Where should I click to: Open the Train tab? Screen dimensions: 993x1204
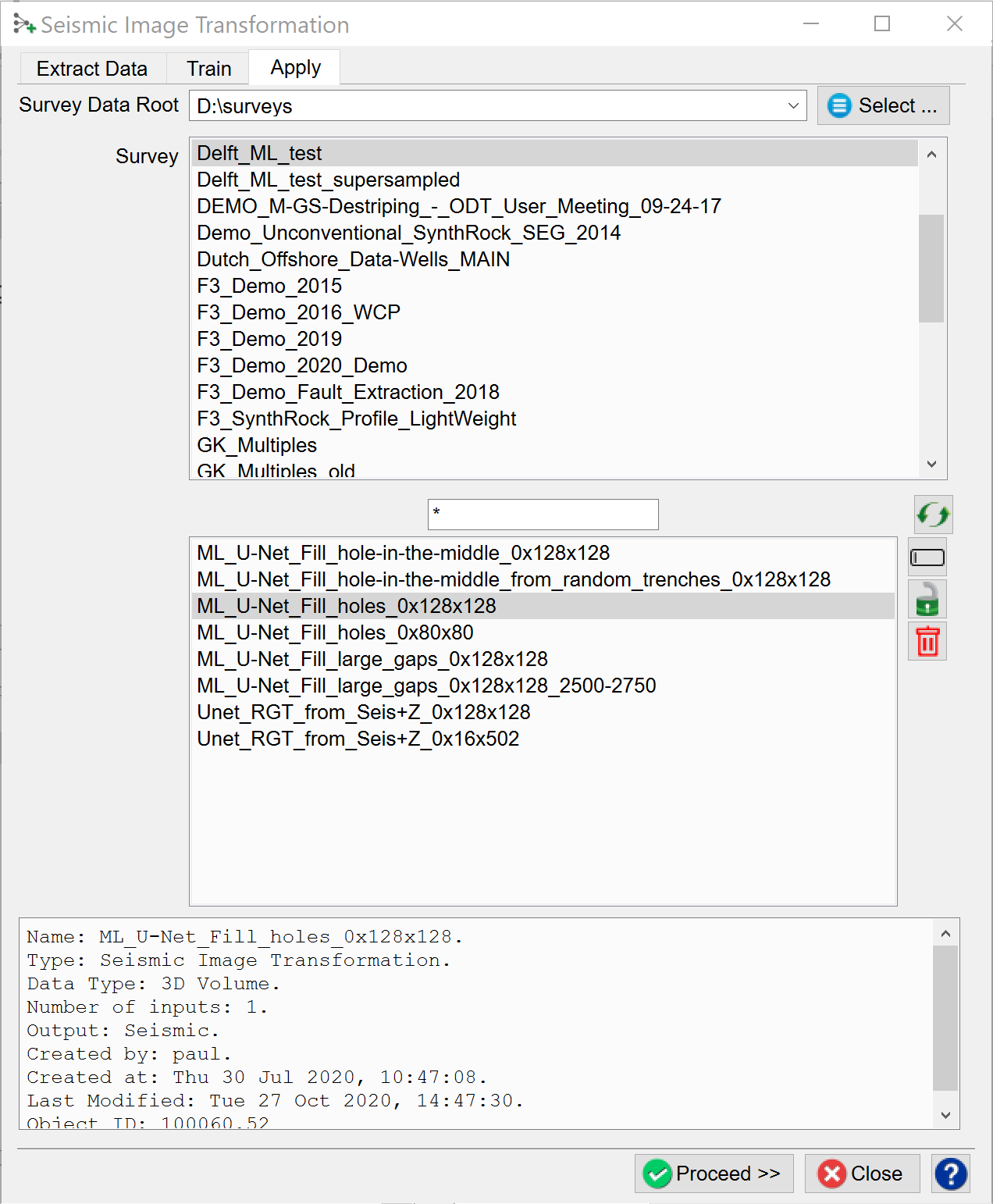[x=208, y=69]
